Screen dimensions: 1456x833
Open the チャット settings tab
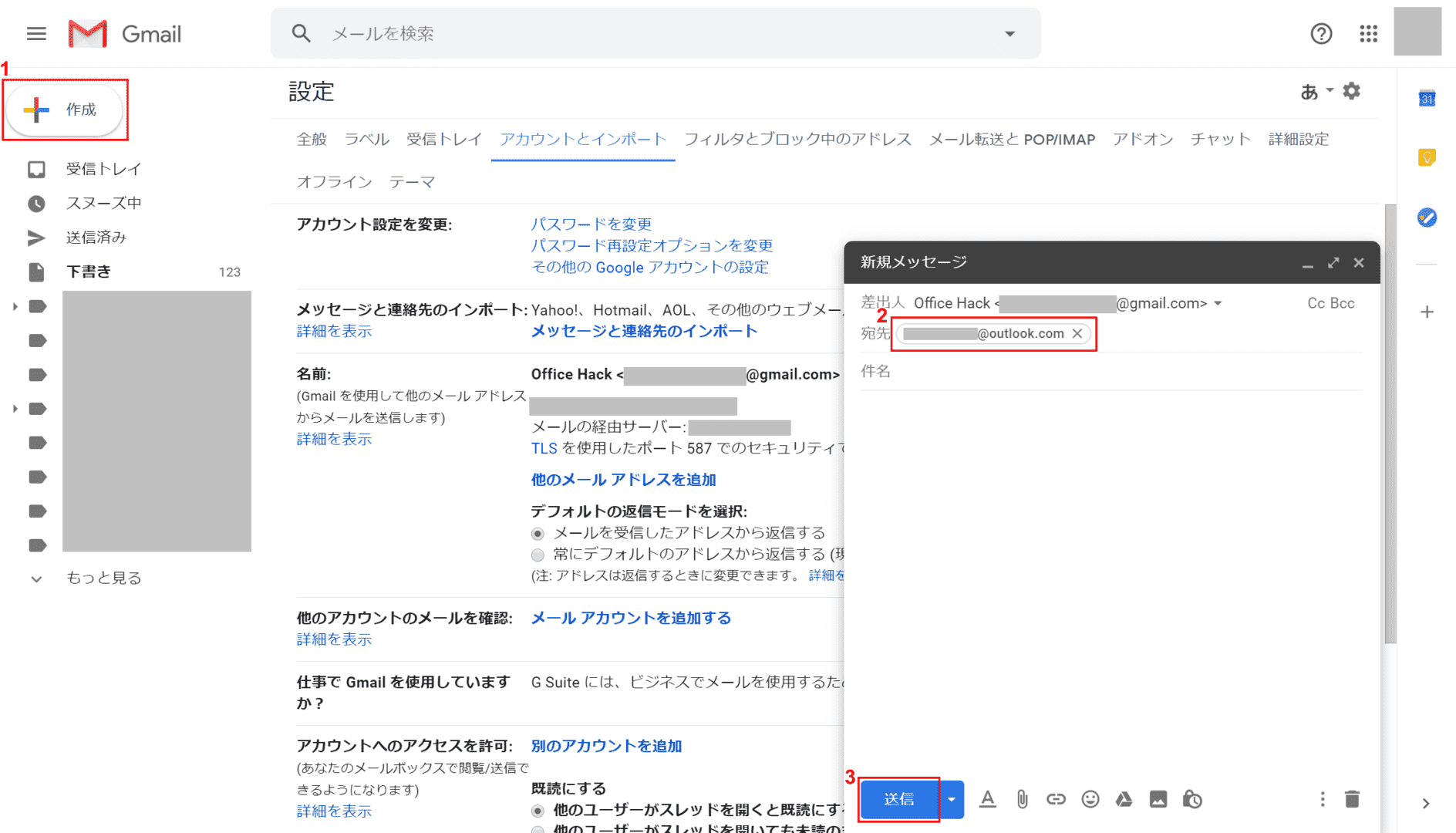pyautogui.click(x=1220, y=140)
